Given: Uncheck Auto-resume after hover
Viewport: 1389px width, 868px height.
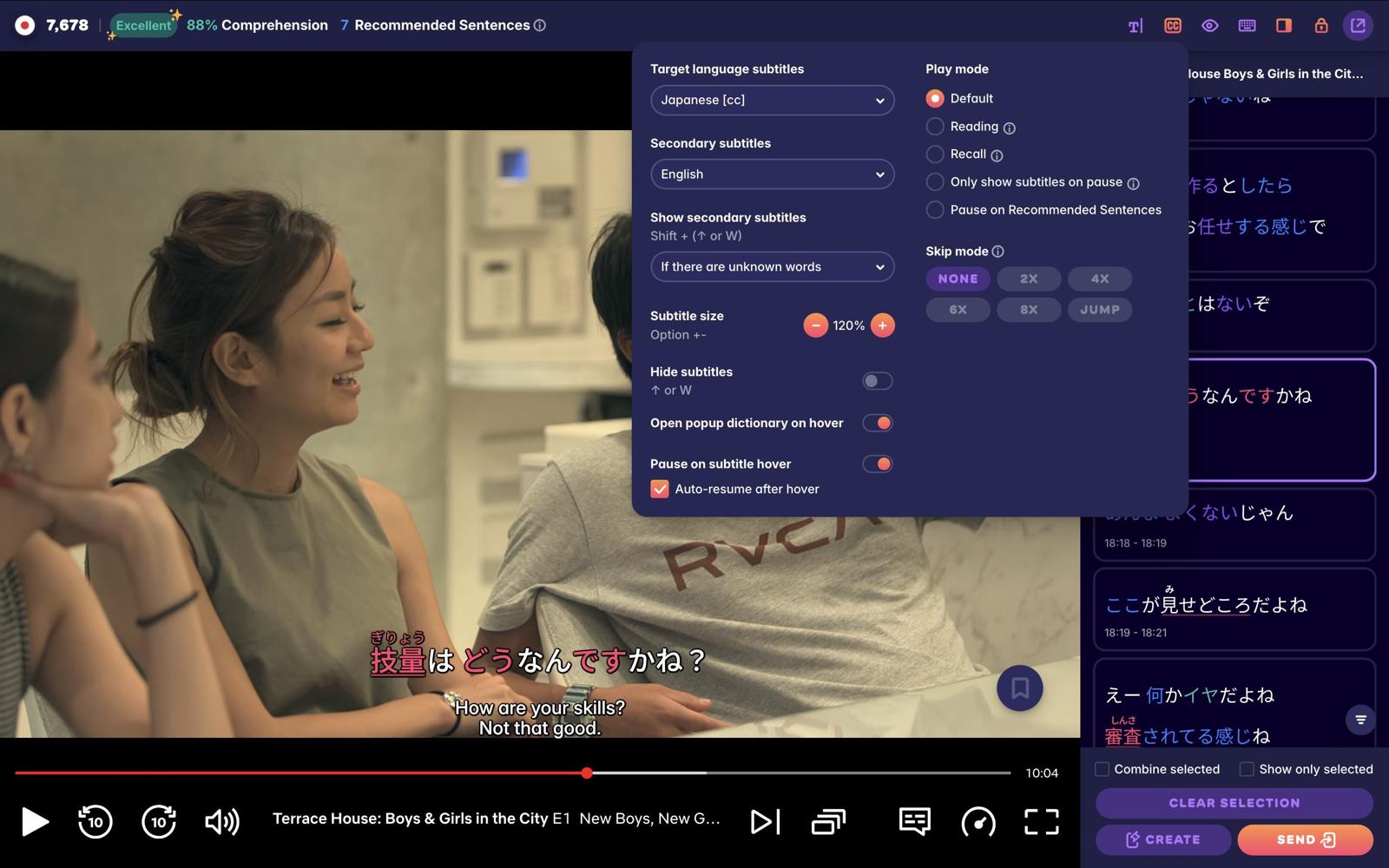Looking at the screenshot, I should pyautogui.click(x=660, y=489).
